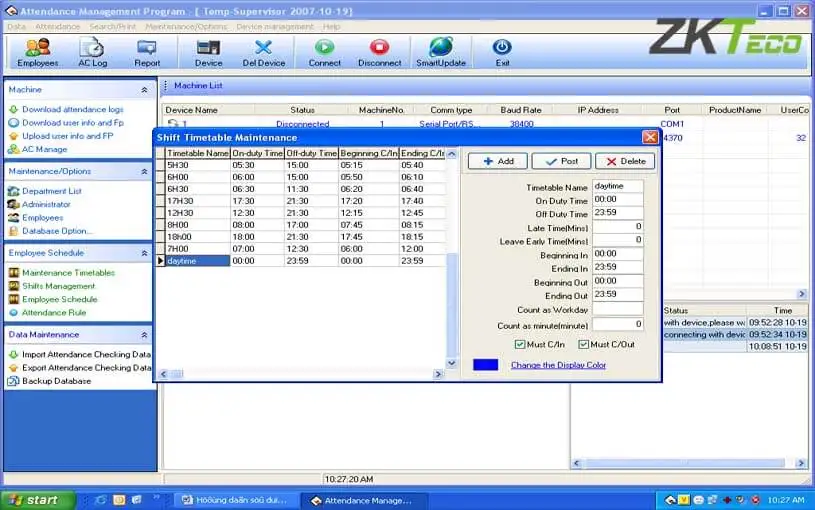Collapse the Machine sidebar panel
The width and height of the screenshot is (815, 510).
click(x=144, y=90)
